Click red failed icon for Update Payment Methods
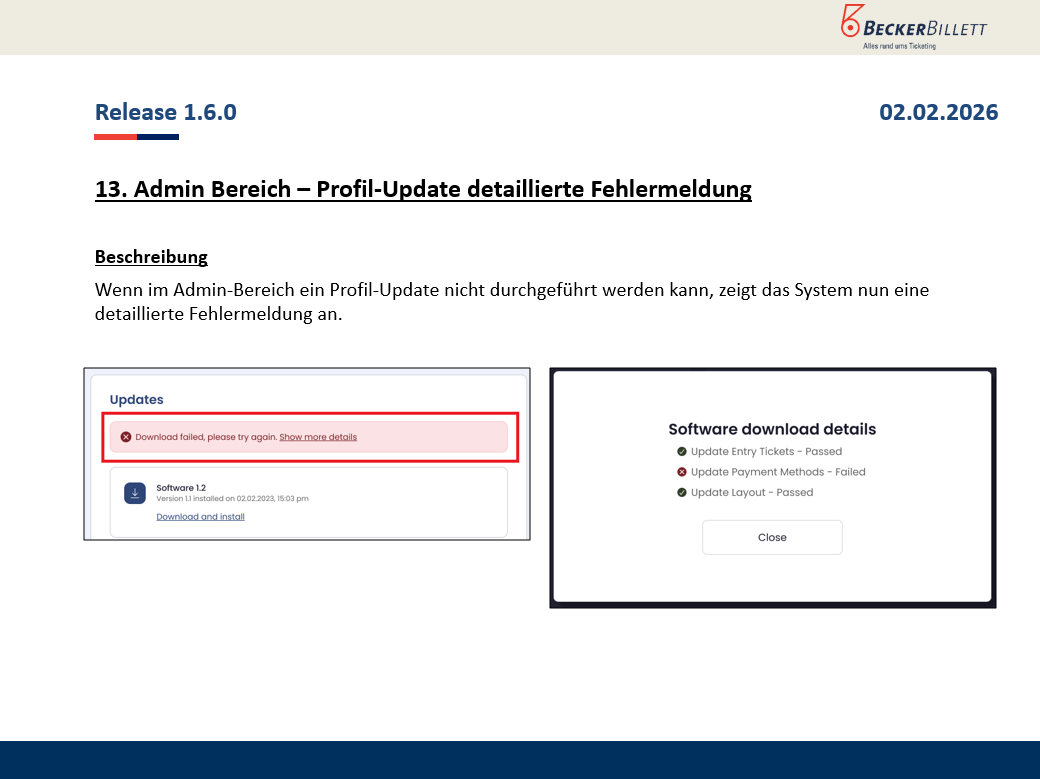Image resolution: width=1040 pixels, height=779 pixels. coord(682,472)
